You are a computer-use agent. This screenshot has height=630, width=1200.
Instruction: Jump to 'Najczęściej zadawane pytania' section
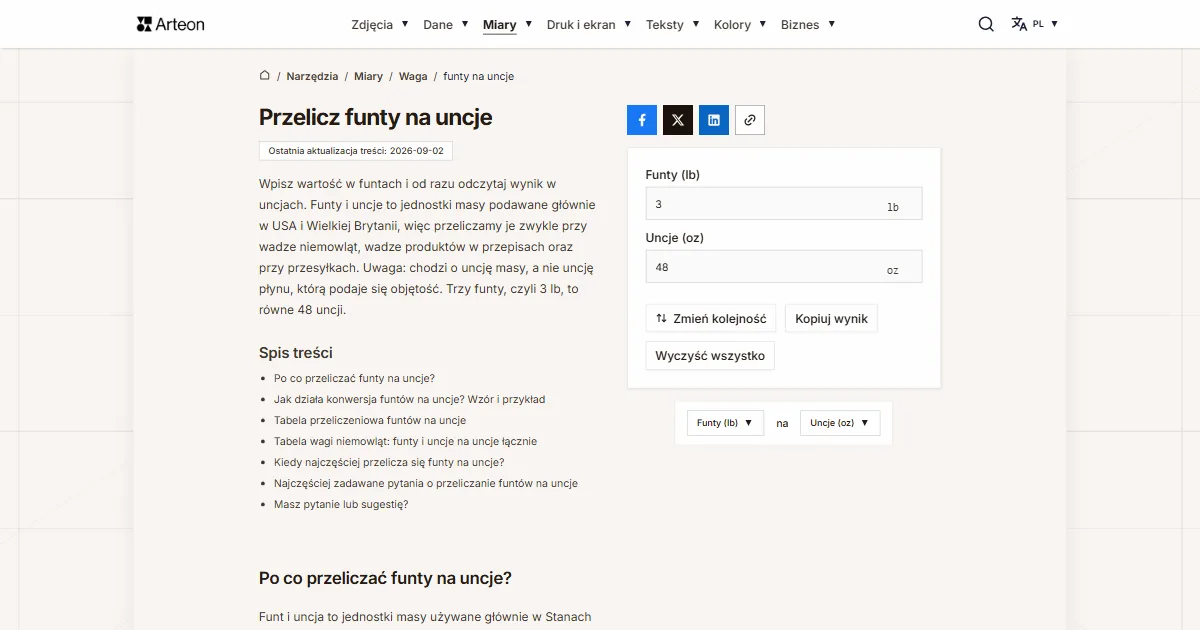pyautogui.click(x=426, y=483)
